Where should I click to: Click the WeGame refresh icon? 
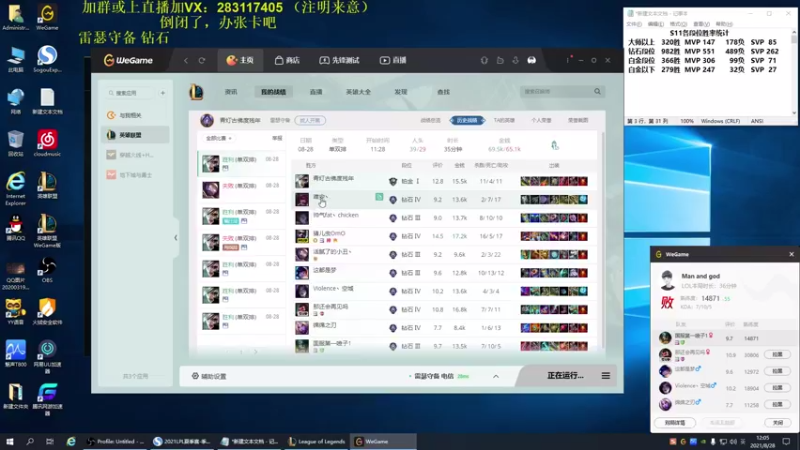point(202,60)
